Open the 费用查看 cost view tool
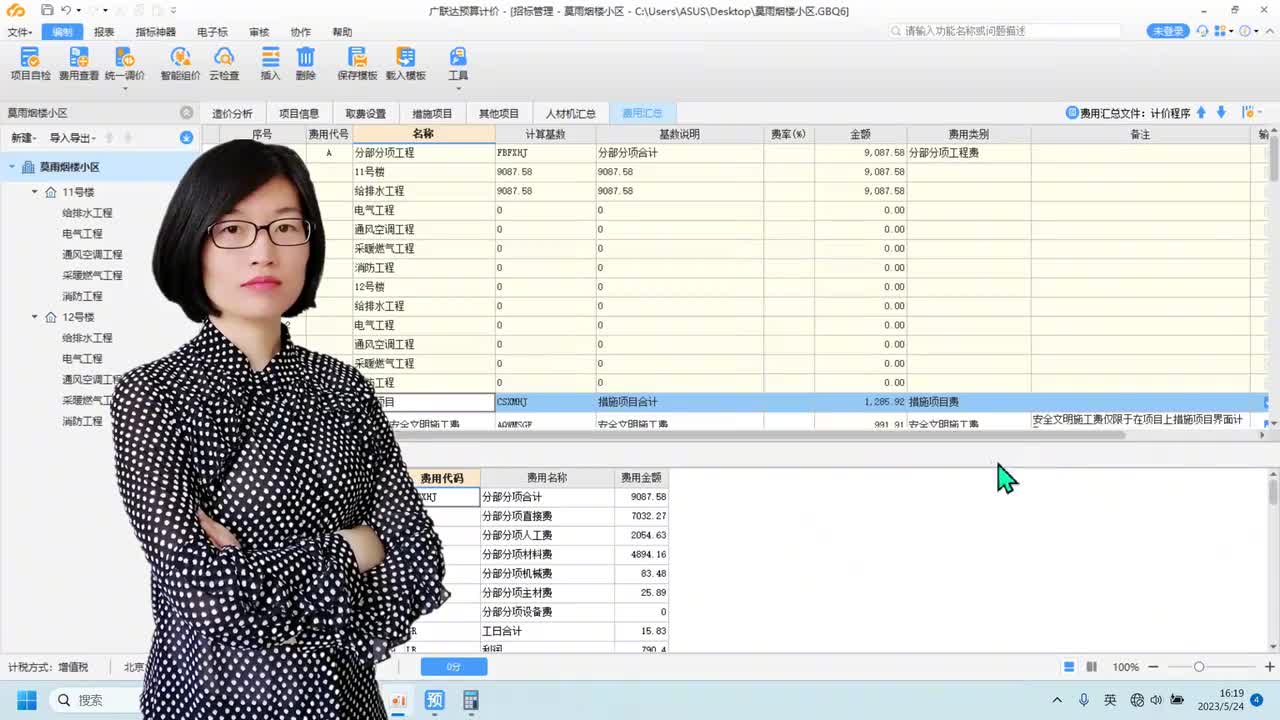Screen dimensions: 1280x720 click(79, 63)
